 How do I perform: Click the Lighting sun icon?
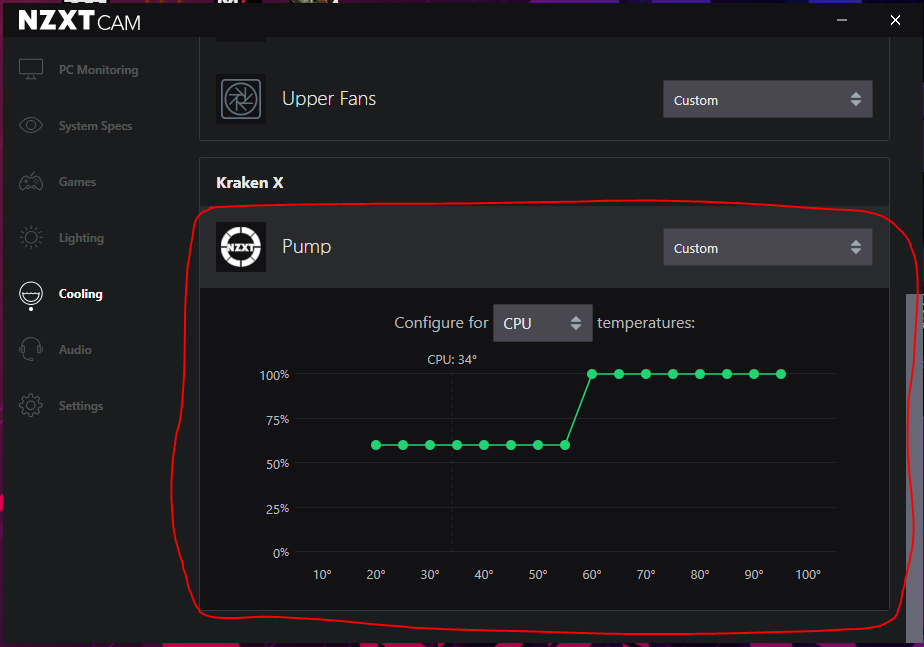[x=31, y=237]
